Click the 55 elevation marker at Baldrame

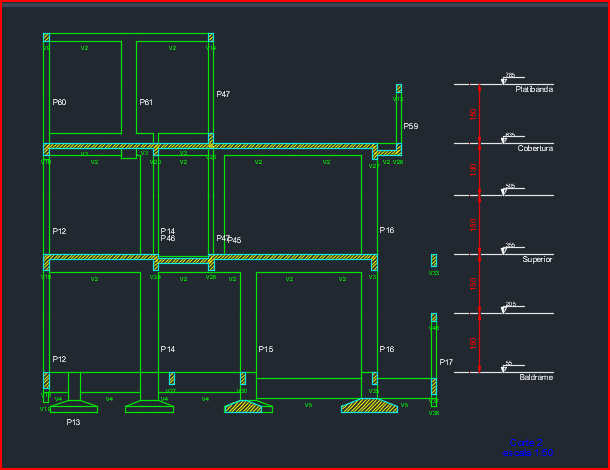[x=505, y=366]
